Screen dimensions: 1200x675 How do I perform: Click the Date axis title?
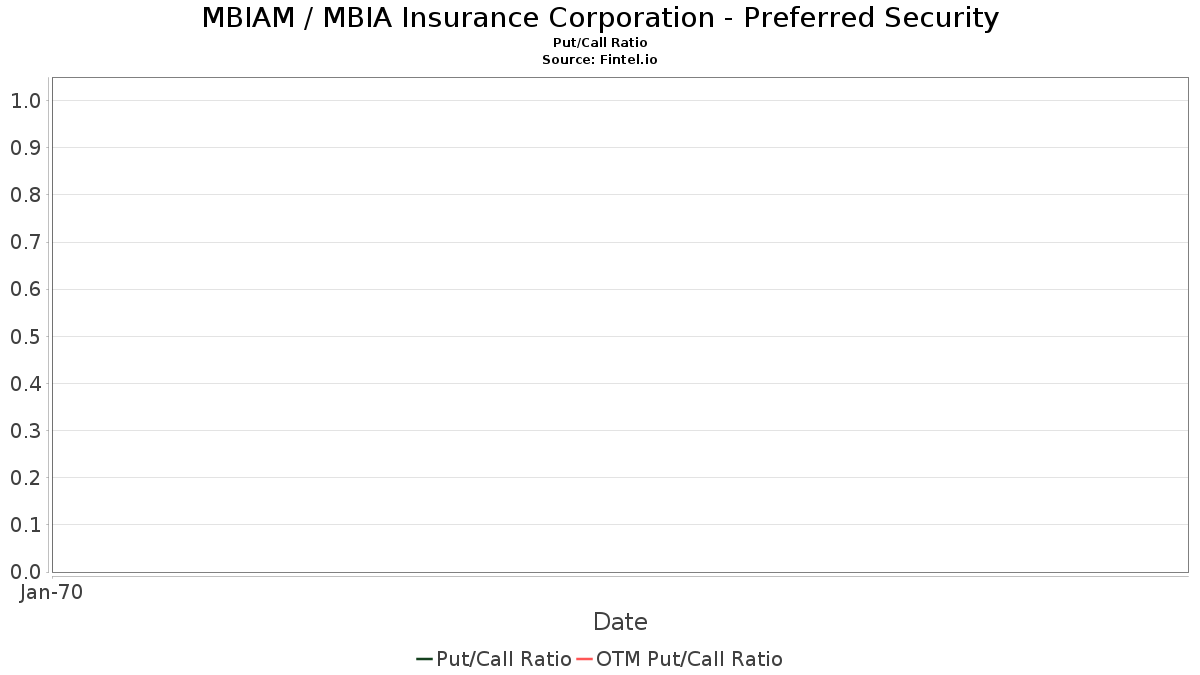pos(620,622)
